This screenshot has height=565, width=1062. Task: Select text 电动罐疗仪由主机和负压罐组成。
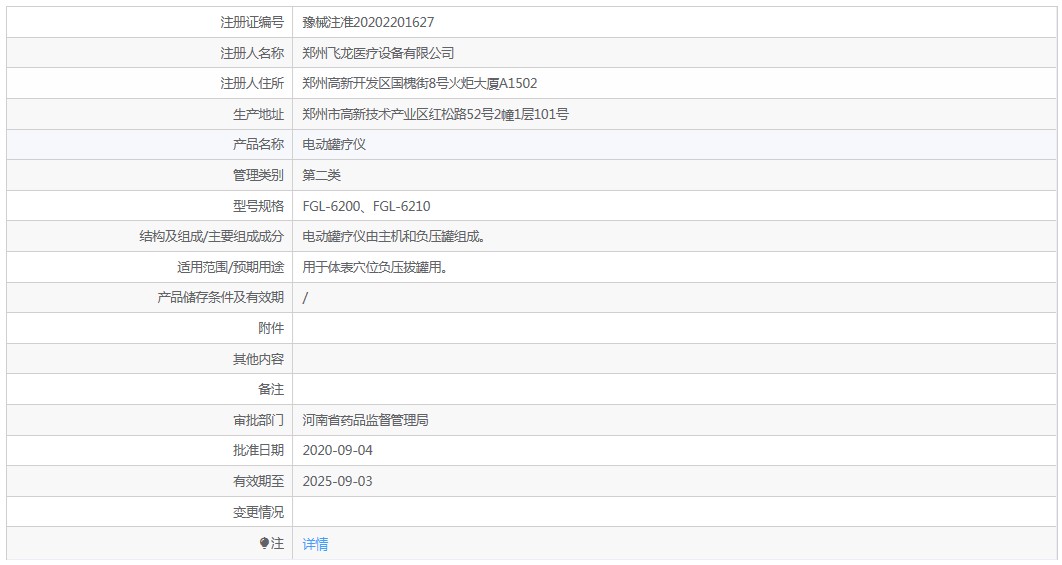click(394, 236)
